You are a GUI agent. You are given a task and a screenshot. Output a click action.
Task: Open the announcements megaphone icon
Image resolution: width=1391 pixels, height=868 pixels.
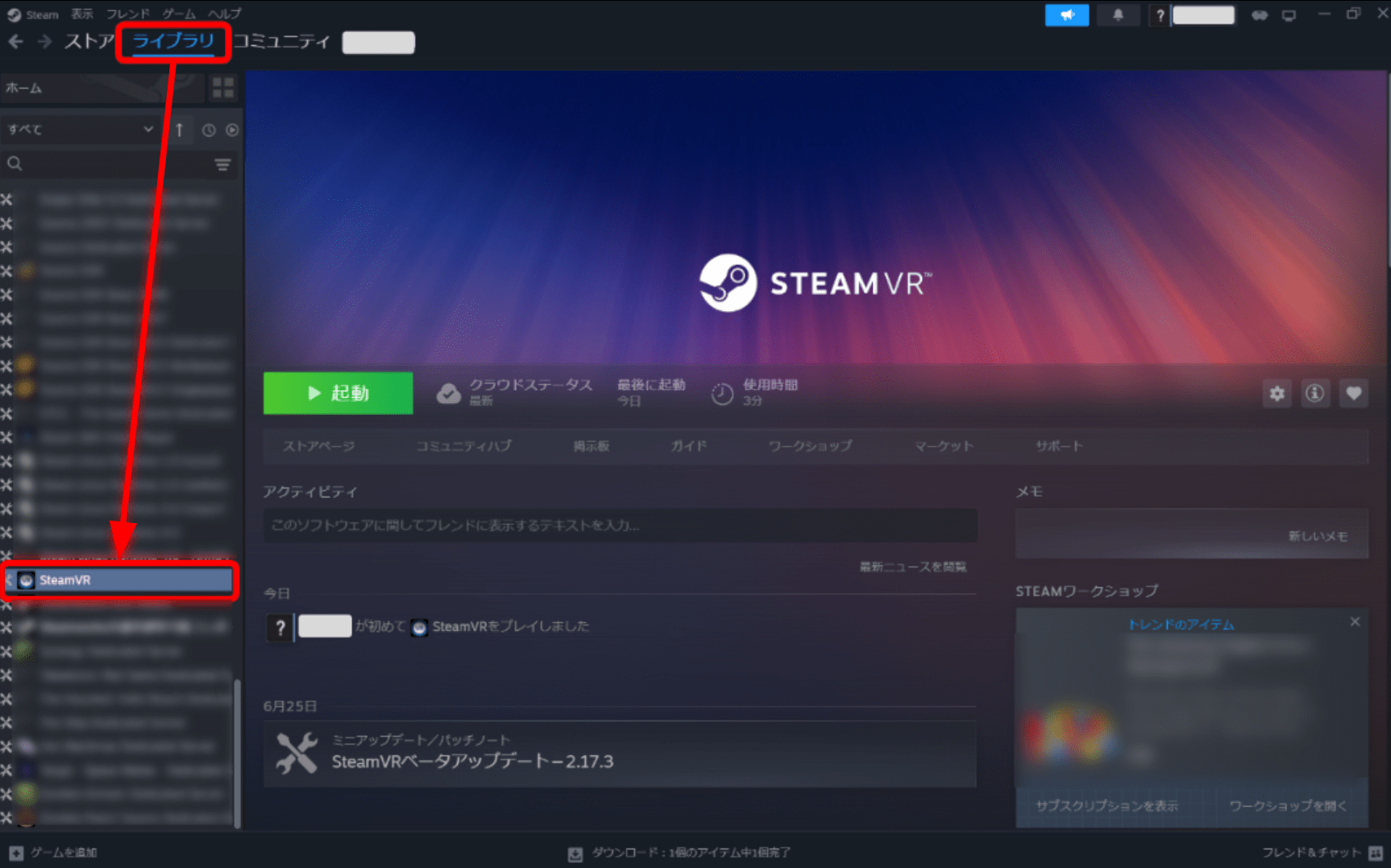click(1066, 15)
